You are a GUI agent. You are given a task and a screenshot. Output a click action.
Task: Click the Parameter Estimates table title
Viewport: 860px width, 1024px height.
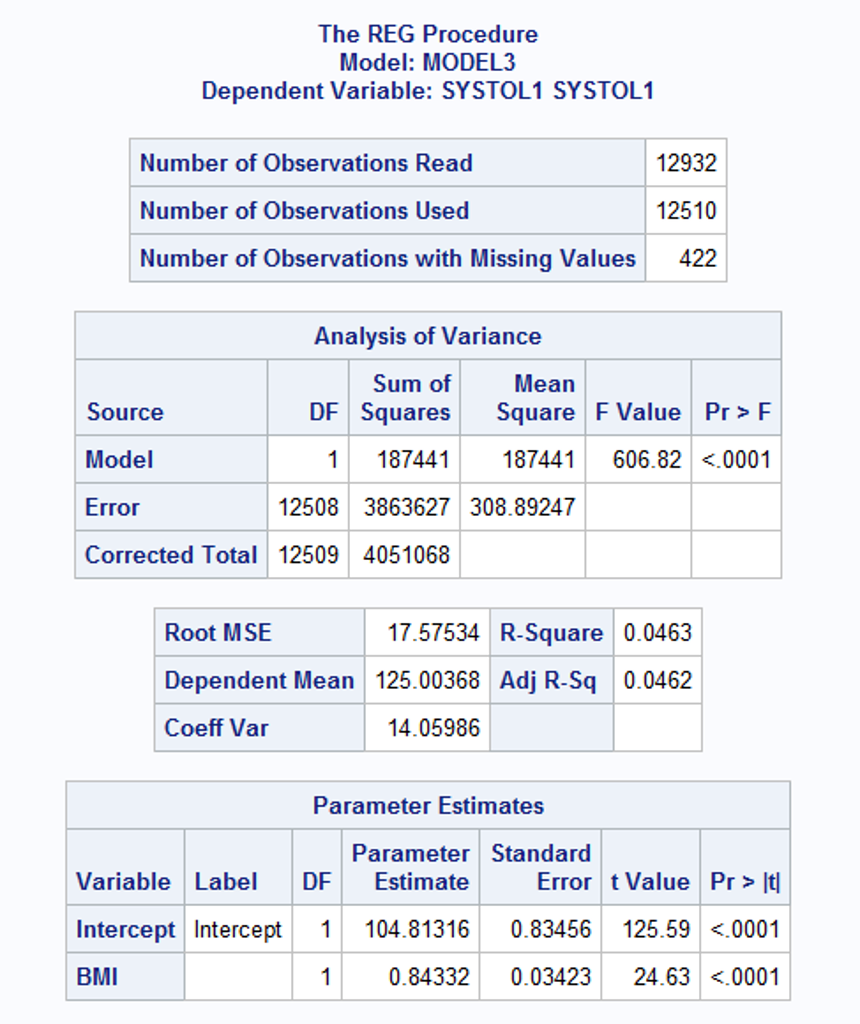coord(428,805)
